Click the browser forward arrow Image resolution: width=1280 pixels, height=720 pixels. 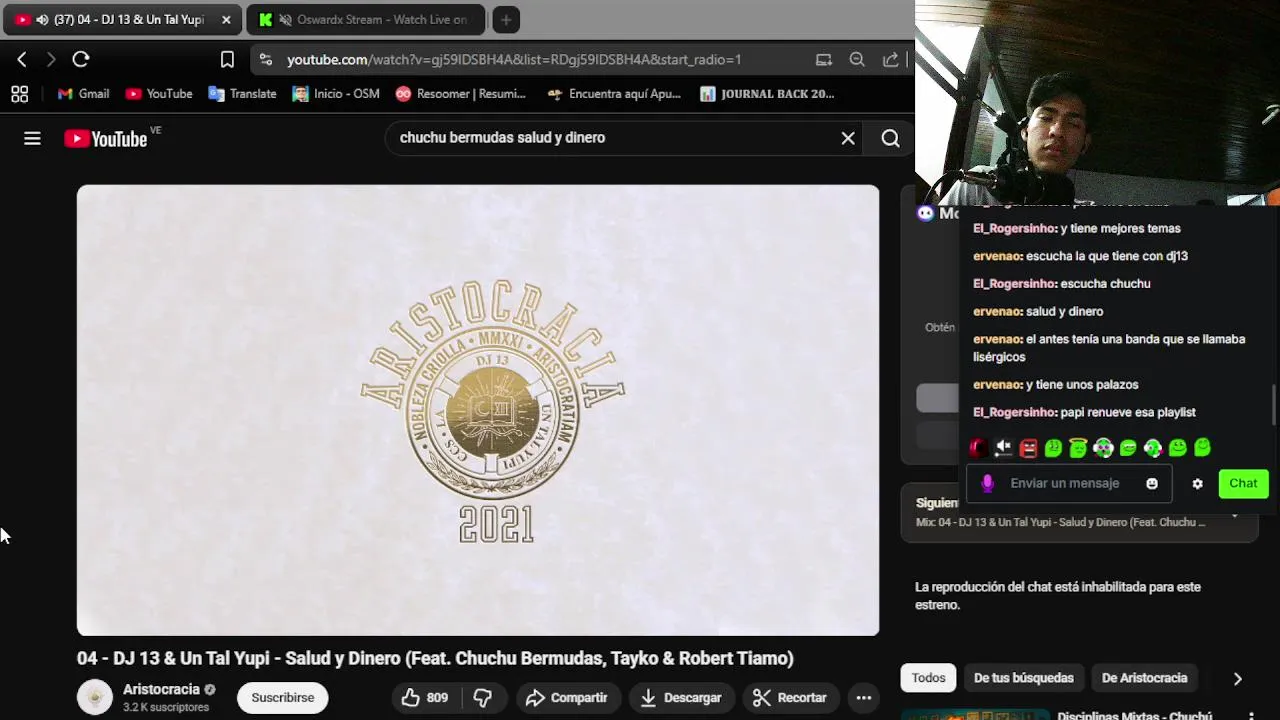pyautogui.click(x=51, y=60)
